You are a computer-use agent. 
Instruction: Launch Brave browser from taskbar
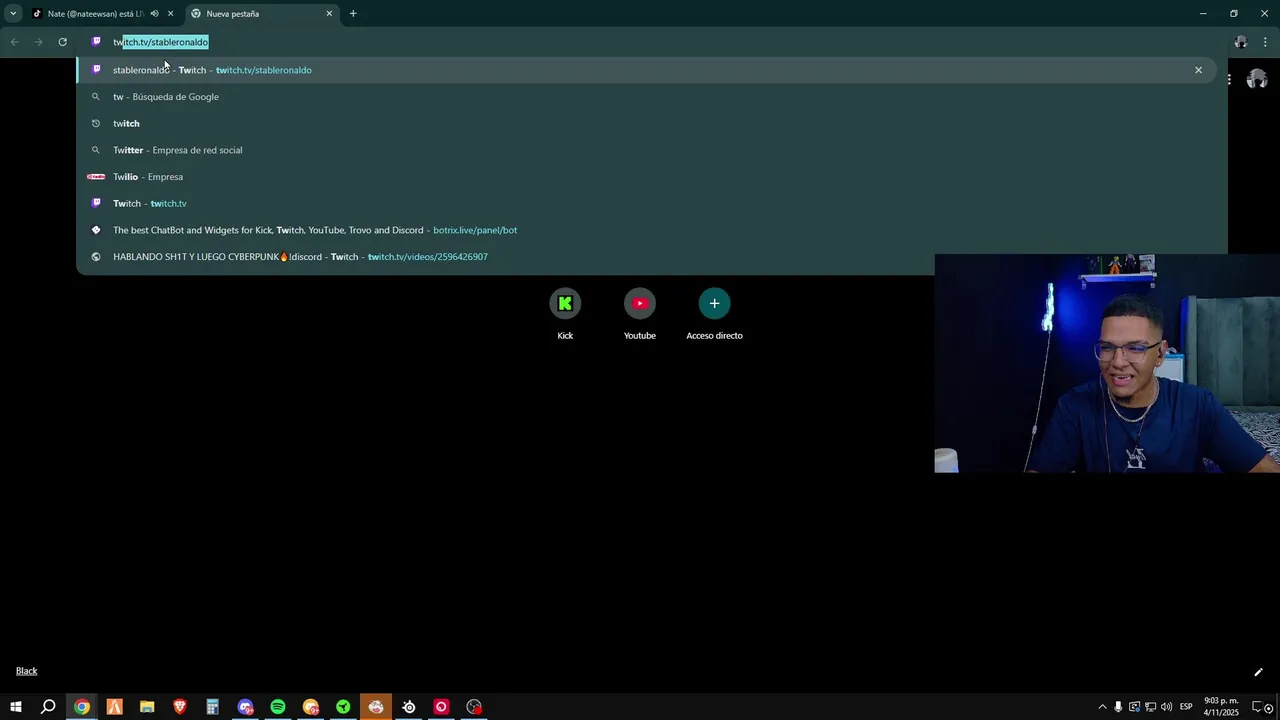180,707
